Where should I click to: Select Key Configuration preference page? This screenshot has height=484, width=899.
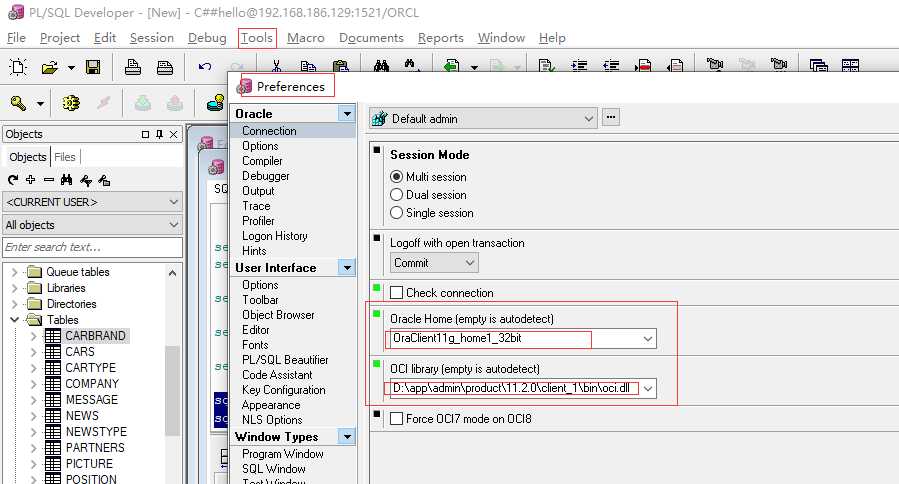click(x=283, y=390)
